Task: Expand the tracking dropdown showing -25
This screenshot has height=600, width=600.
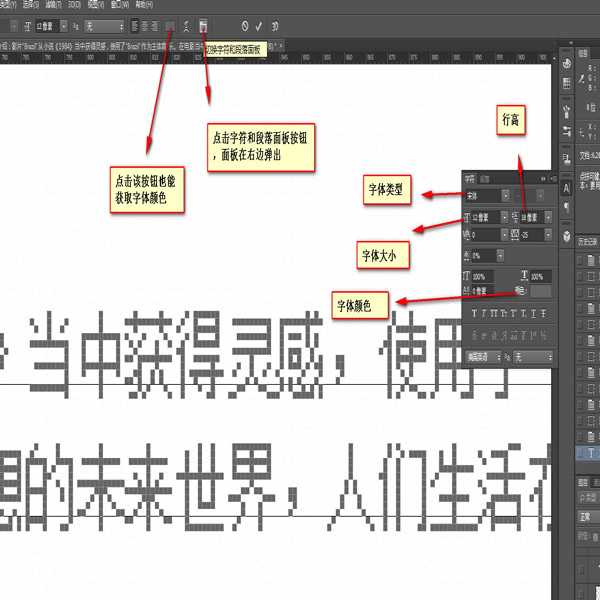Action: point(548,234)
